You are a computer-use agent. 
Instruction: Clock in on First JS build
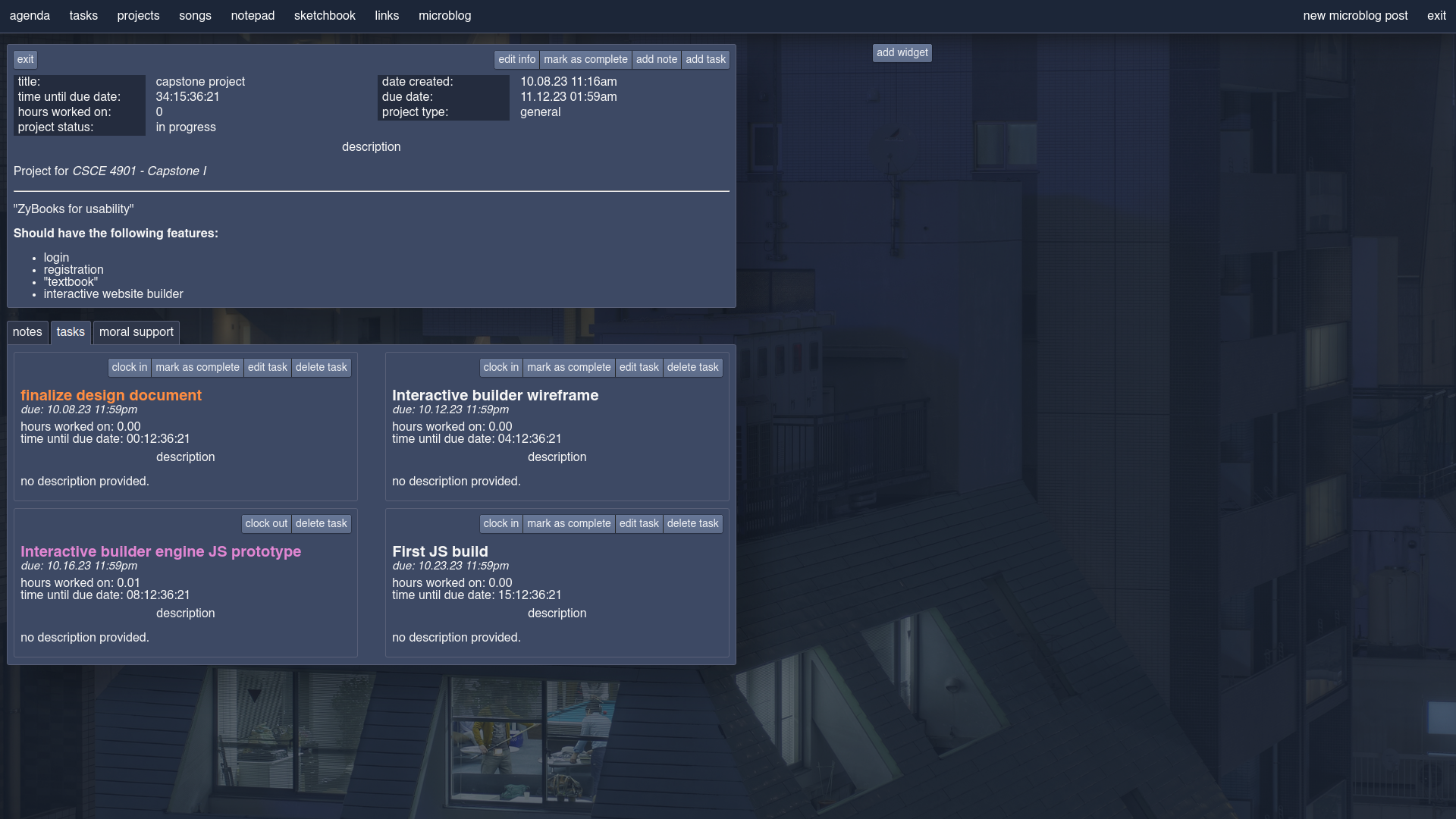click(x=501, y=524)
